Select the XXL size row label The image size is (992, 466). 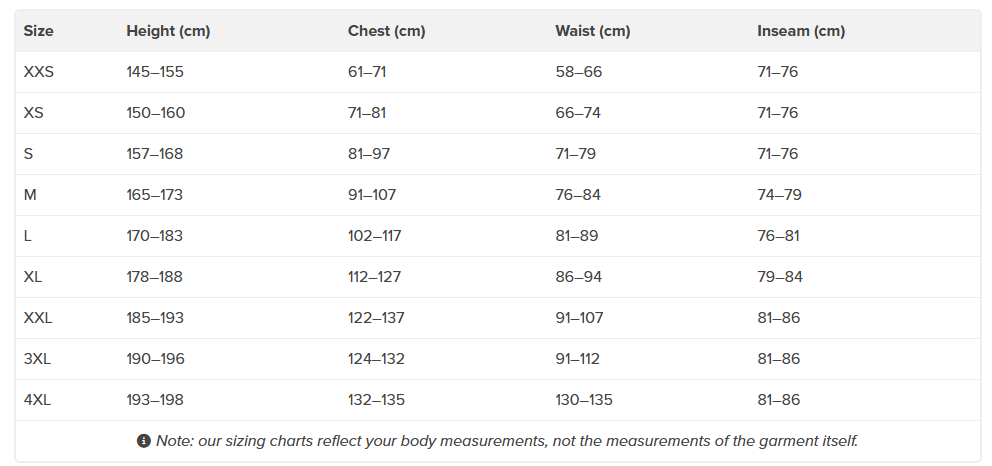(x=38, y=318)
